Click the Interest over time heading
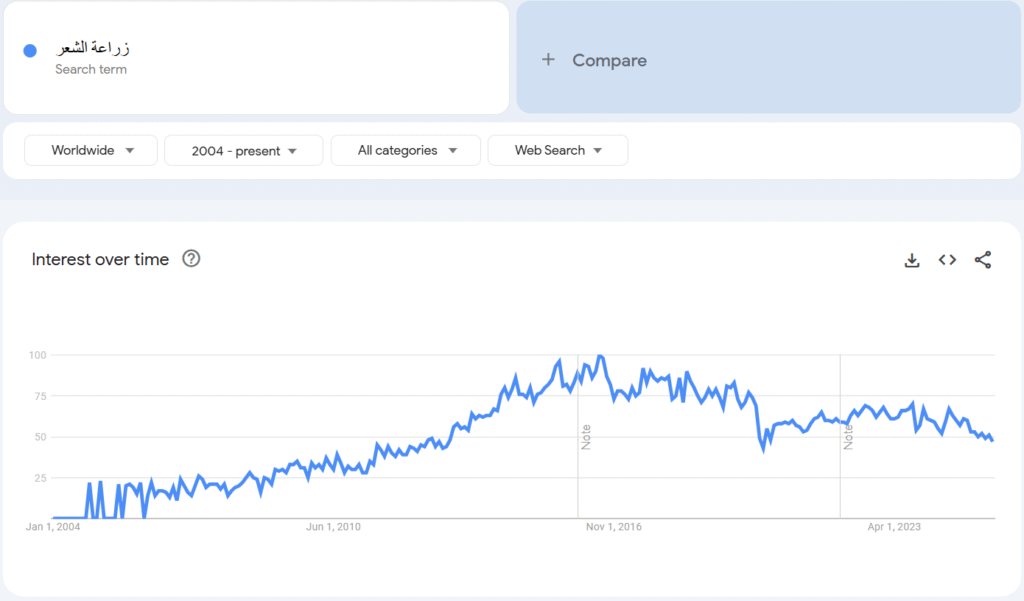Image resolution: width=1024 pixels, height=601 pixels. pos(100,259)
